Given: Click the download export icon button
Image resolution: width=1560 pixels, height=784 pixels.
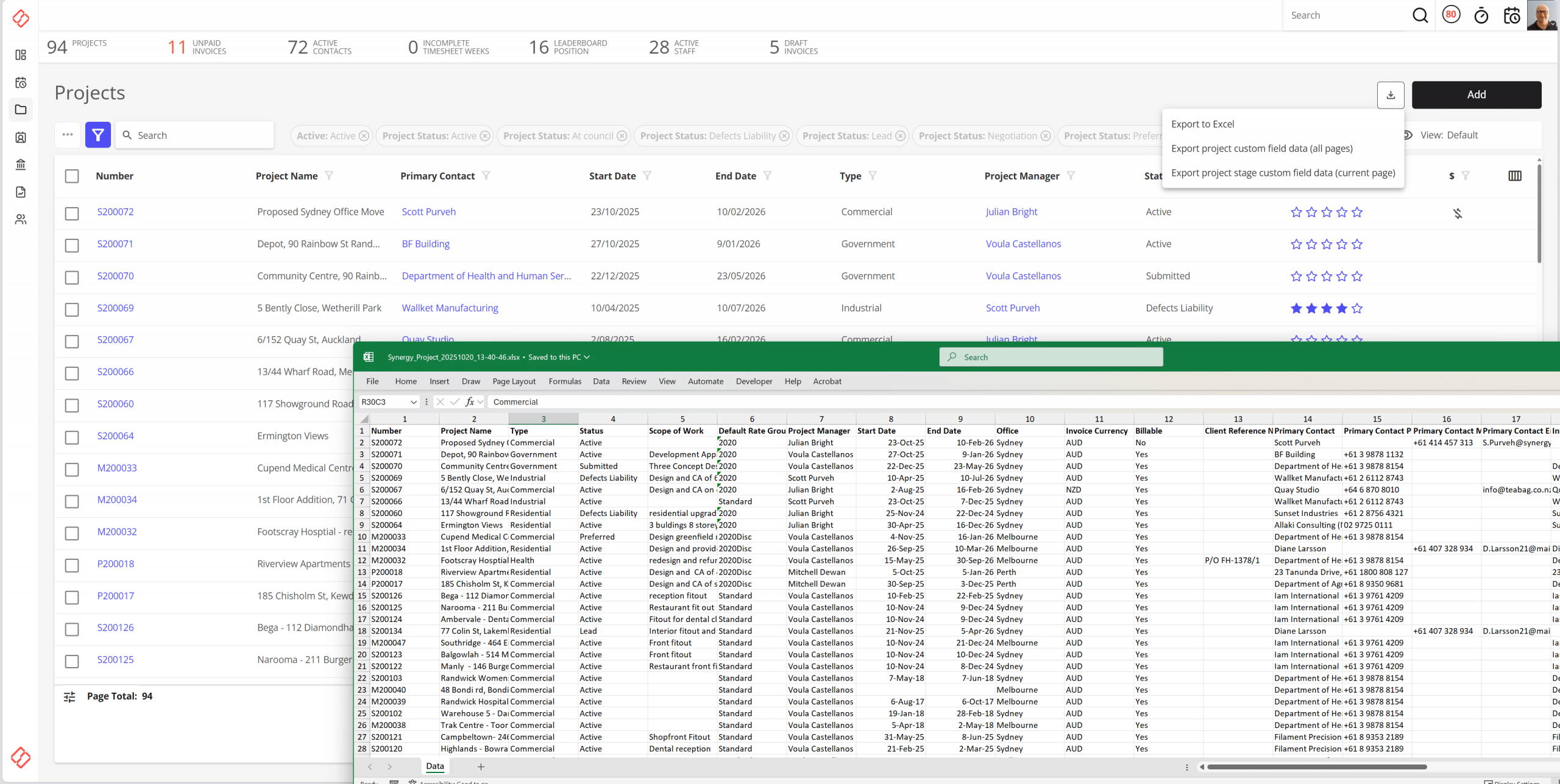Looking at the screenshot, I should pos(1390,95).
